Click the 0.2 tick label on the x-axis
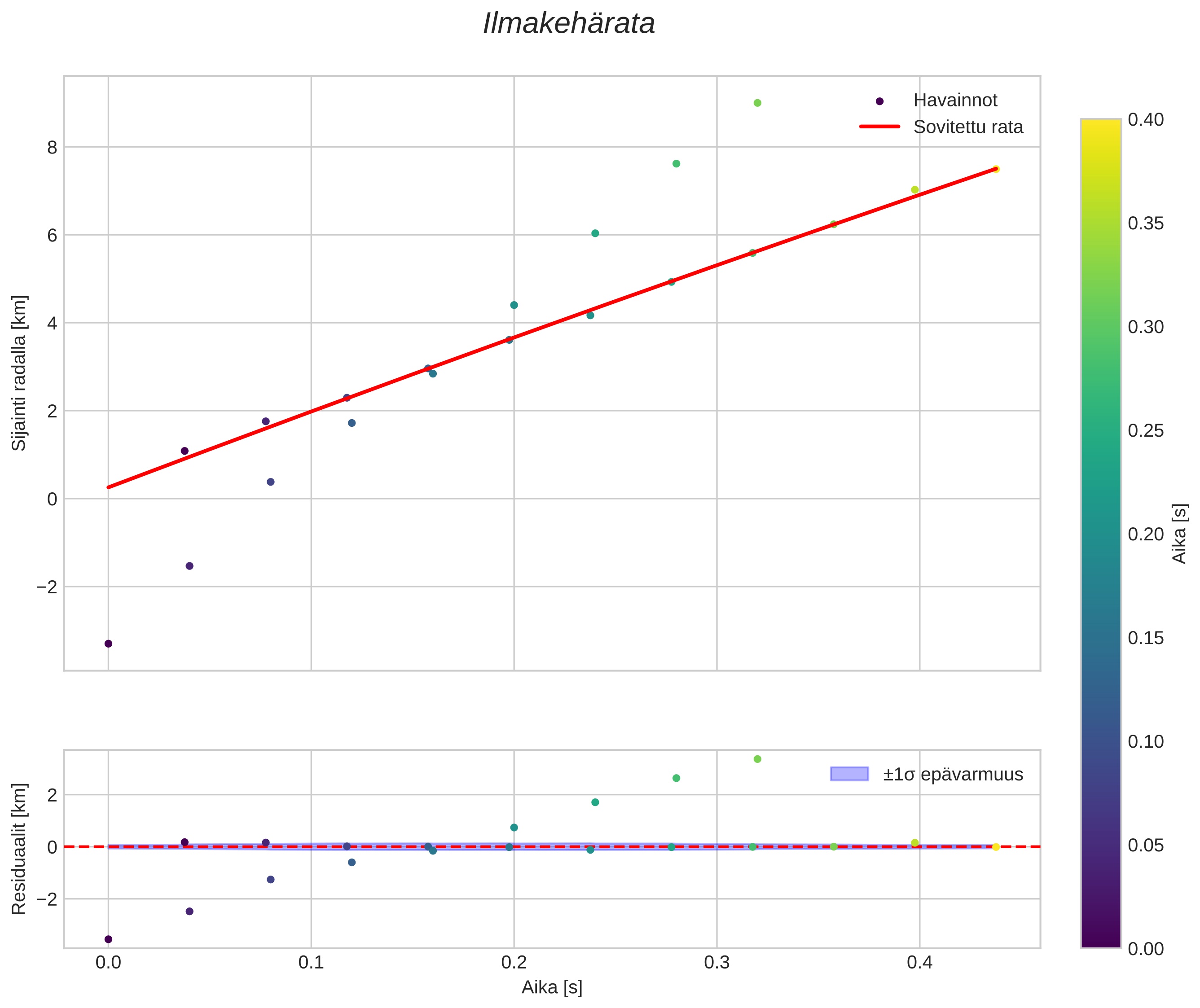 (514, 962)
